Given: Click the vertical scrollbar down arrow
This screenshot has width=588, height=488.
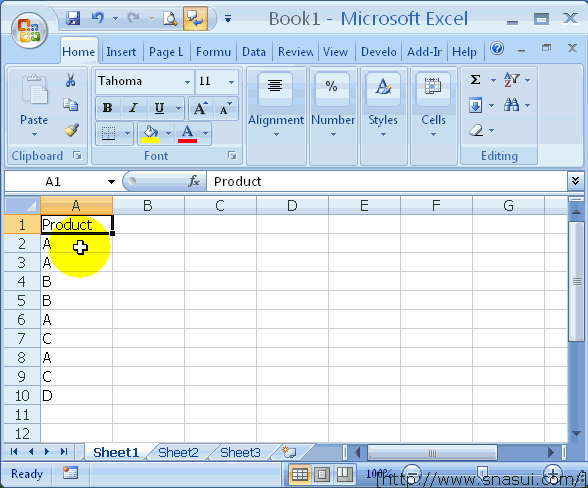Looking at the screenshot, I should 576,434.
